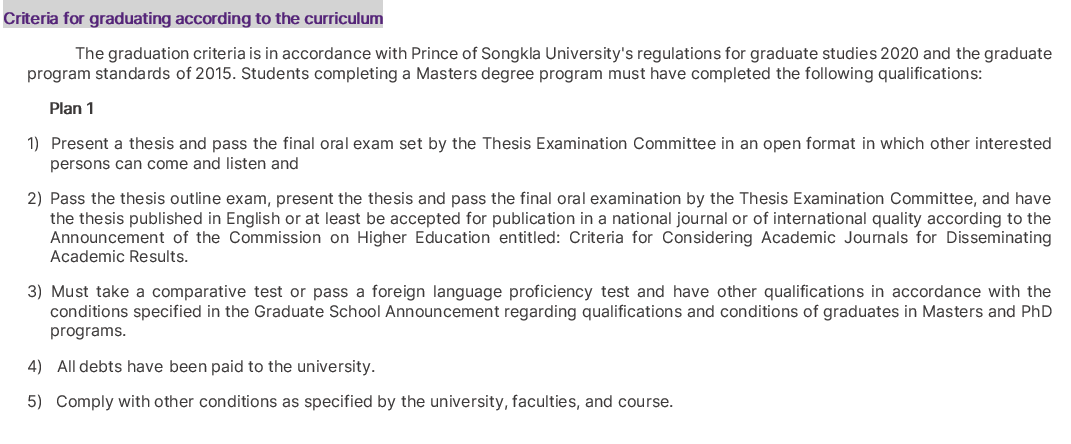
Task: Click list number 1) marker
Action: click(x=33, y=143)
